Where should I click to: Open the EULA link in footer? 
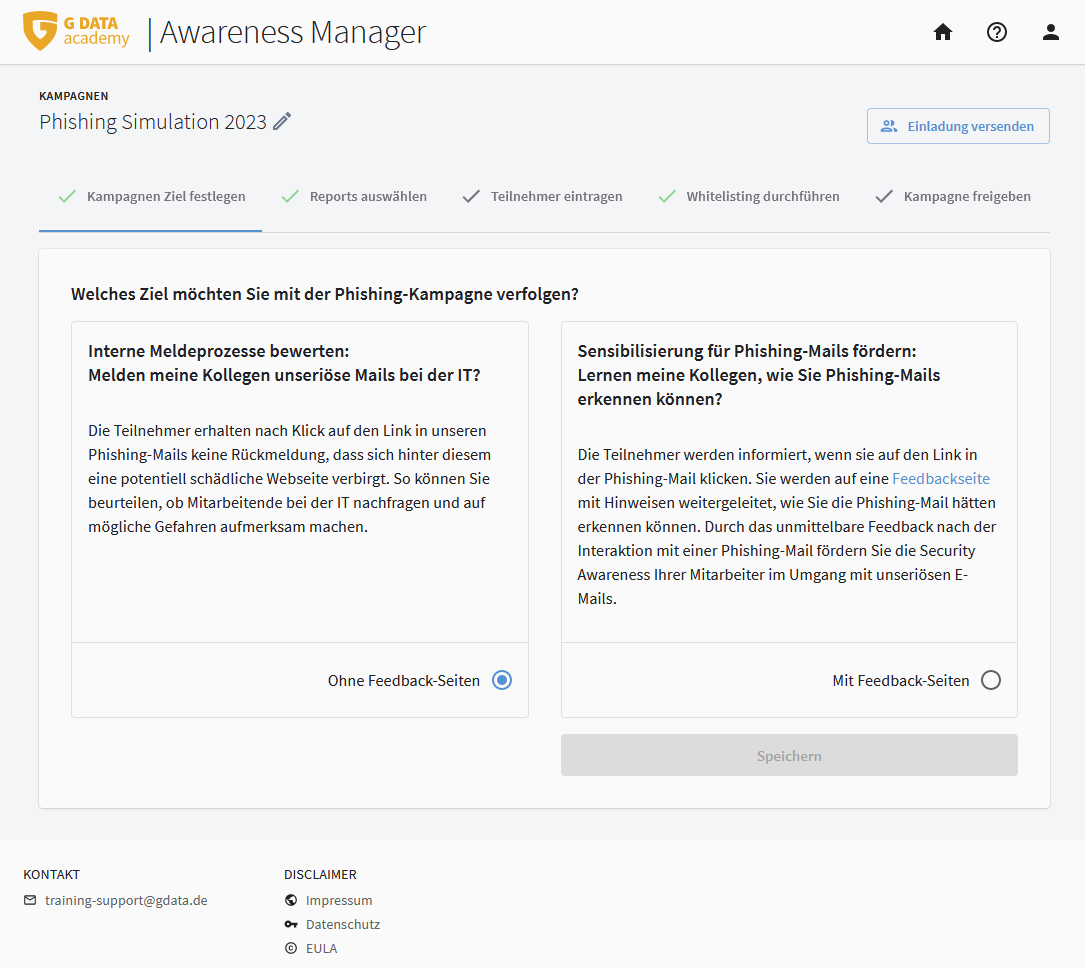tap(321, 948)
